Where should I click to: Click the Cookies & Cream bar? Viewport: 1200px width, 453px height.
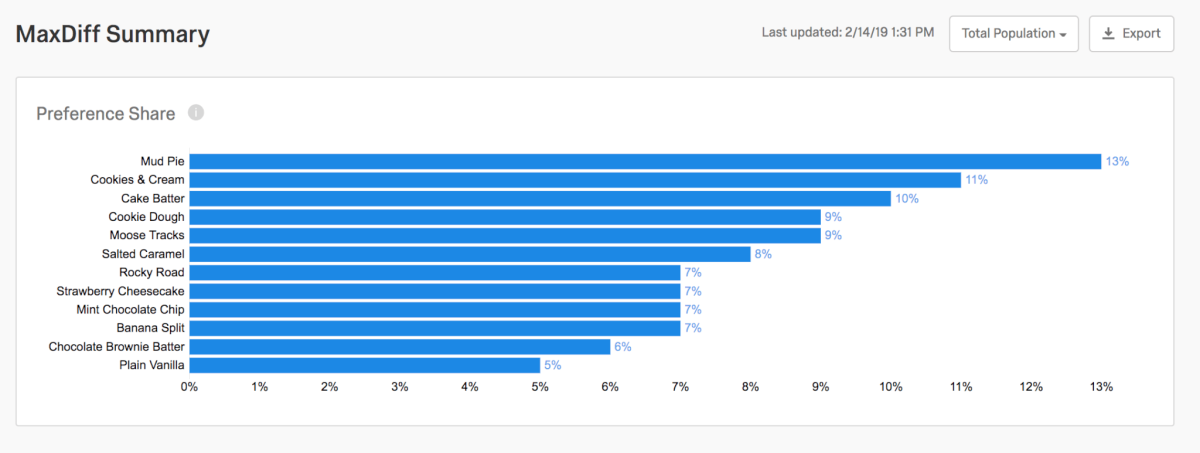tap(575, 180)
